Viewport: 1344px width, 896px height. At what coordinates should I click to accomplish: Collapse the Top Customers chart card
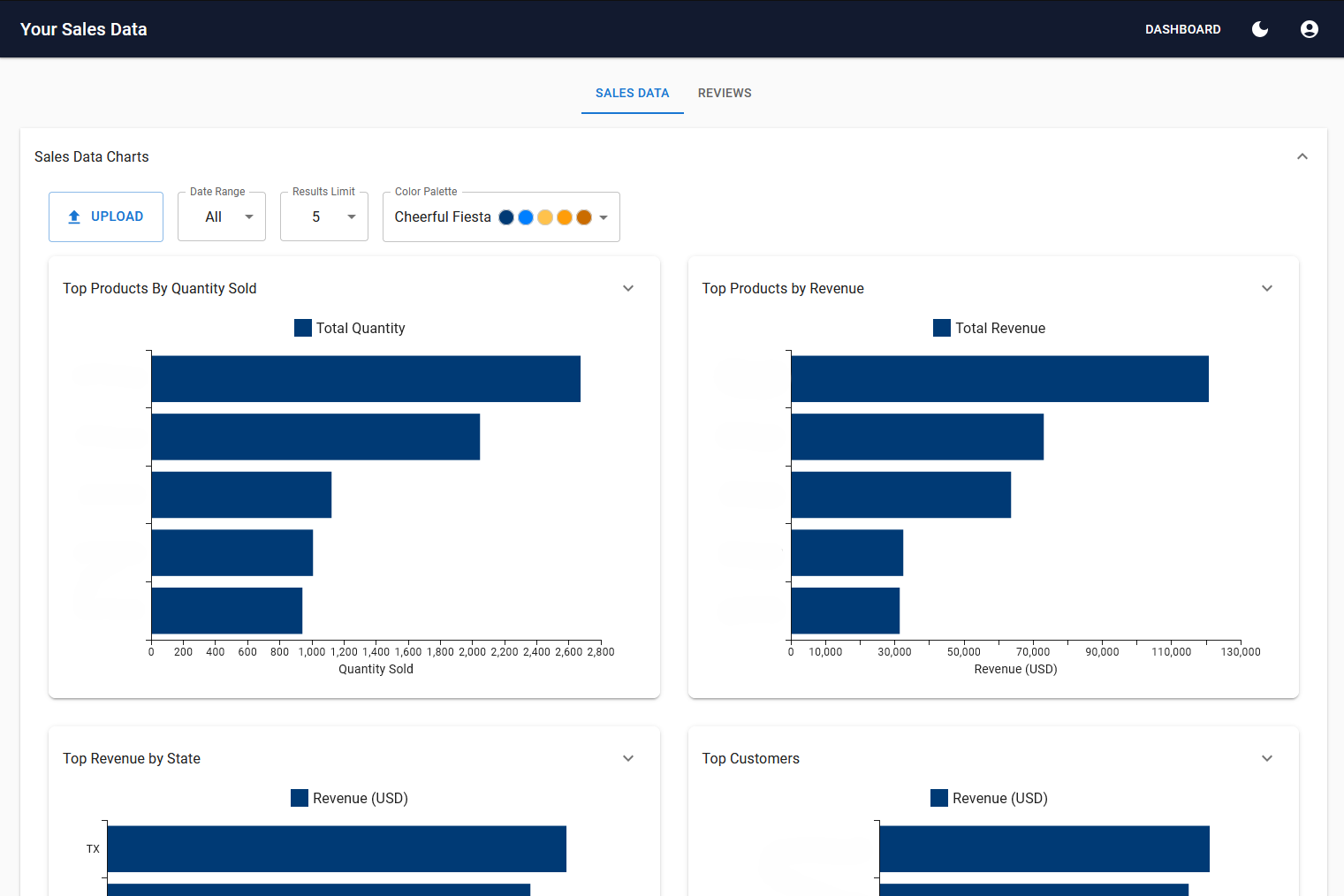tap(1267, 758)
